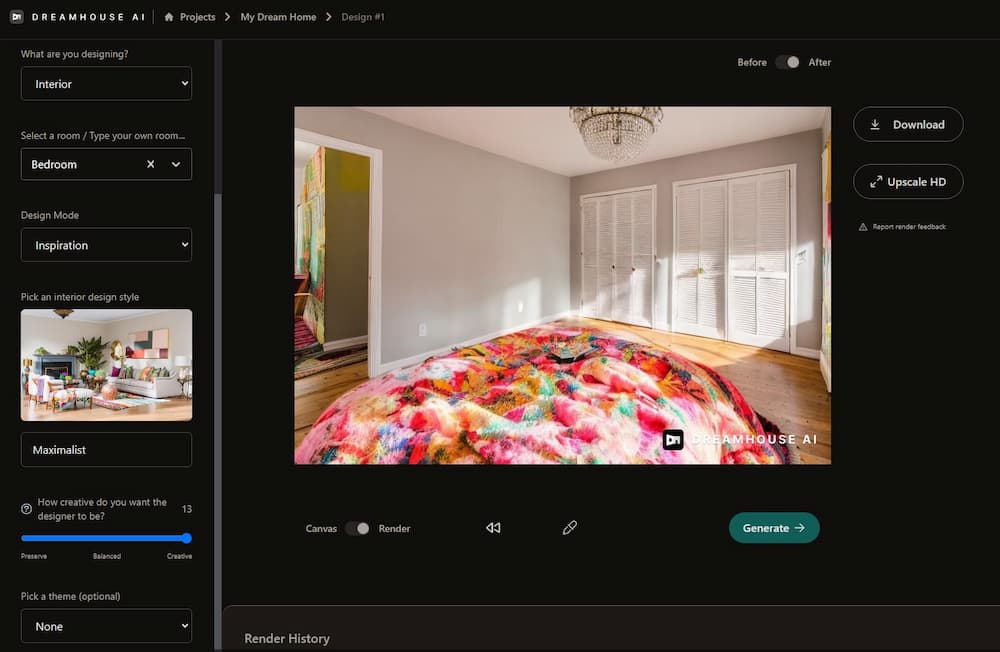Click the Report render feedback warning icon

(x=862, y=226)
